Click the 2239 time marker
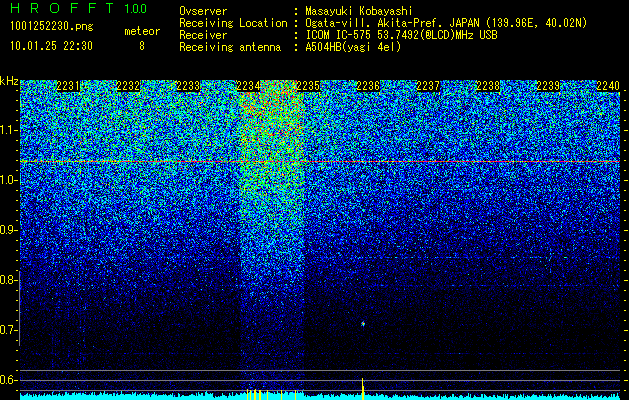 (548, 86)
